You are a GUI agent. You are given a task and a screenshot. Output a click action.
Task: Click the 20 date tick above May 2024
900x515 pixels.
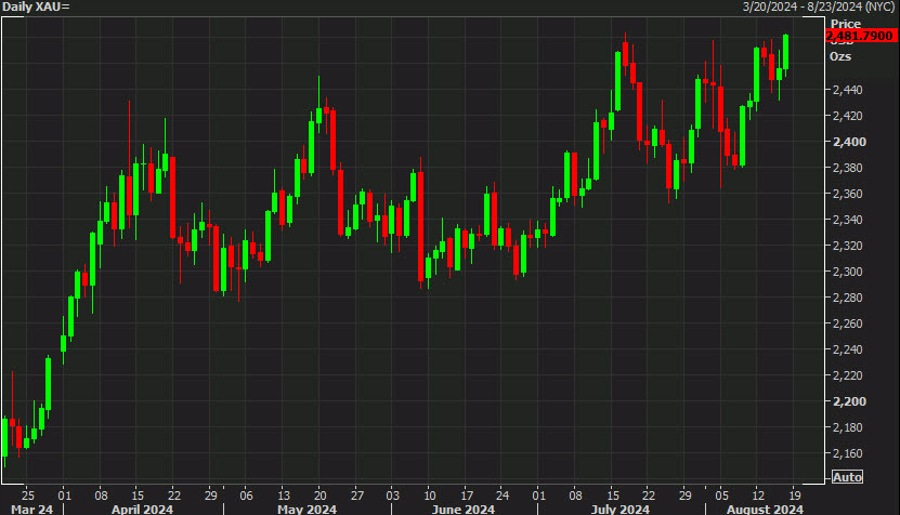click(x=320, y=495)
